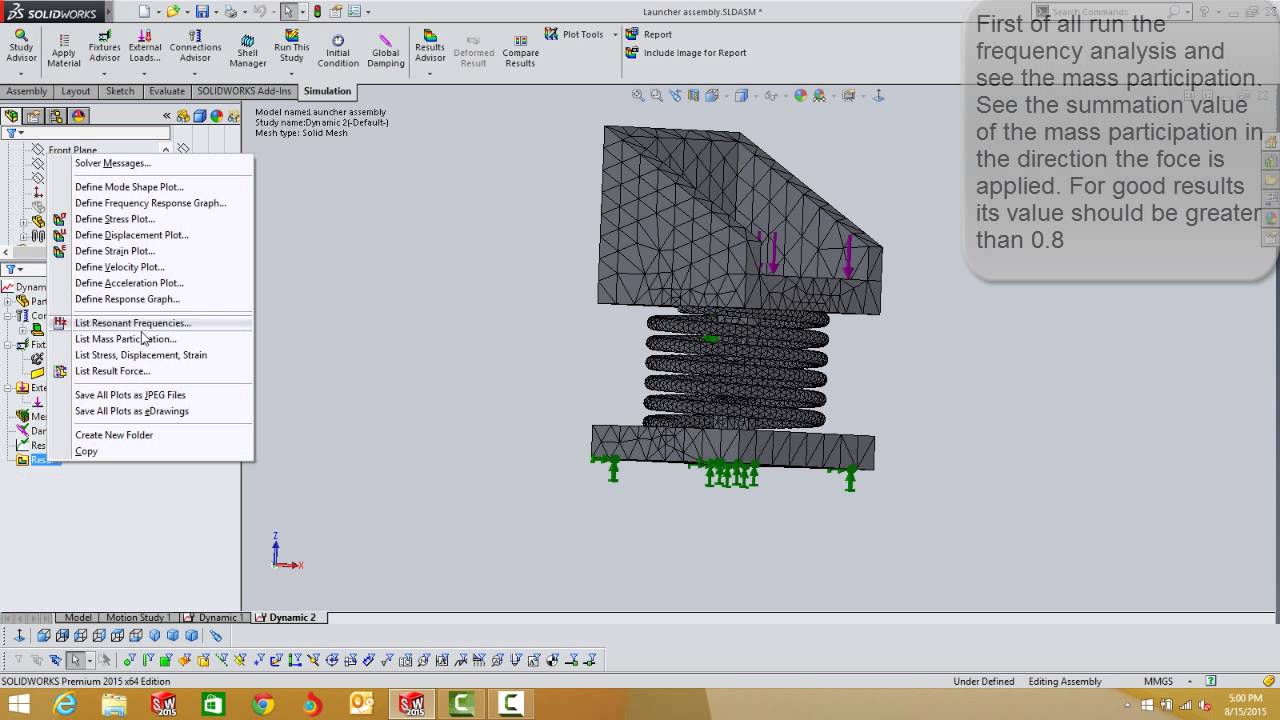Open External Loads tool
Image resolution: width=1280 pixels, height=720 pixels.
(x=145, y=47)
